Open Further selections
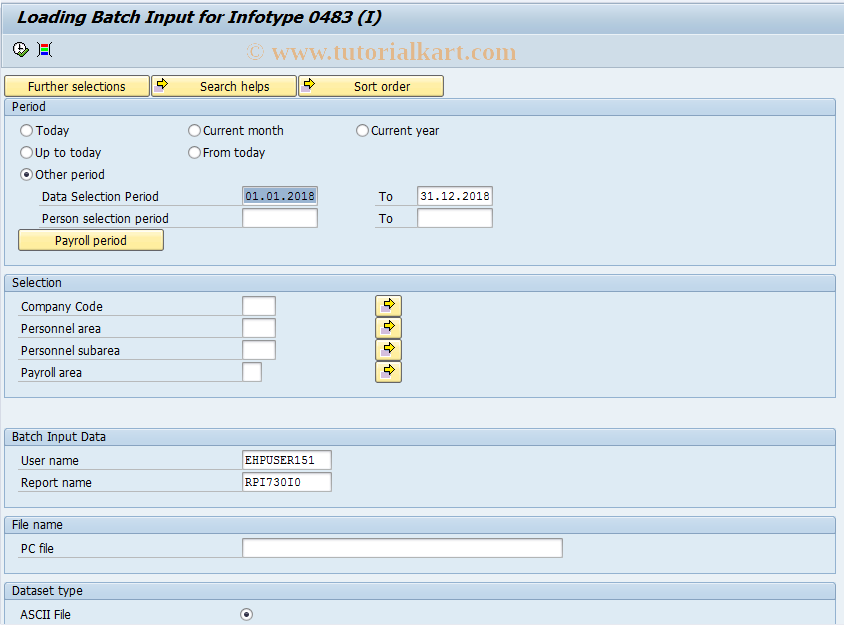The height and width of the screenshot is (627, 844). (76, 86)
